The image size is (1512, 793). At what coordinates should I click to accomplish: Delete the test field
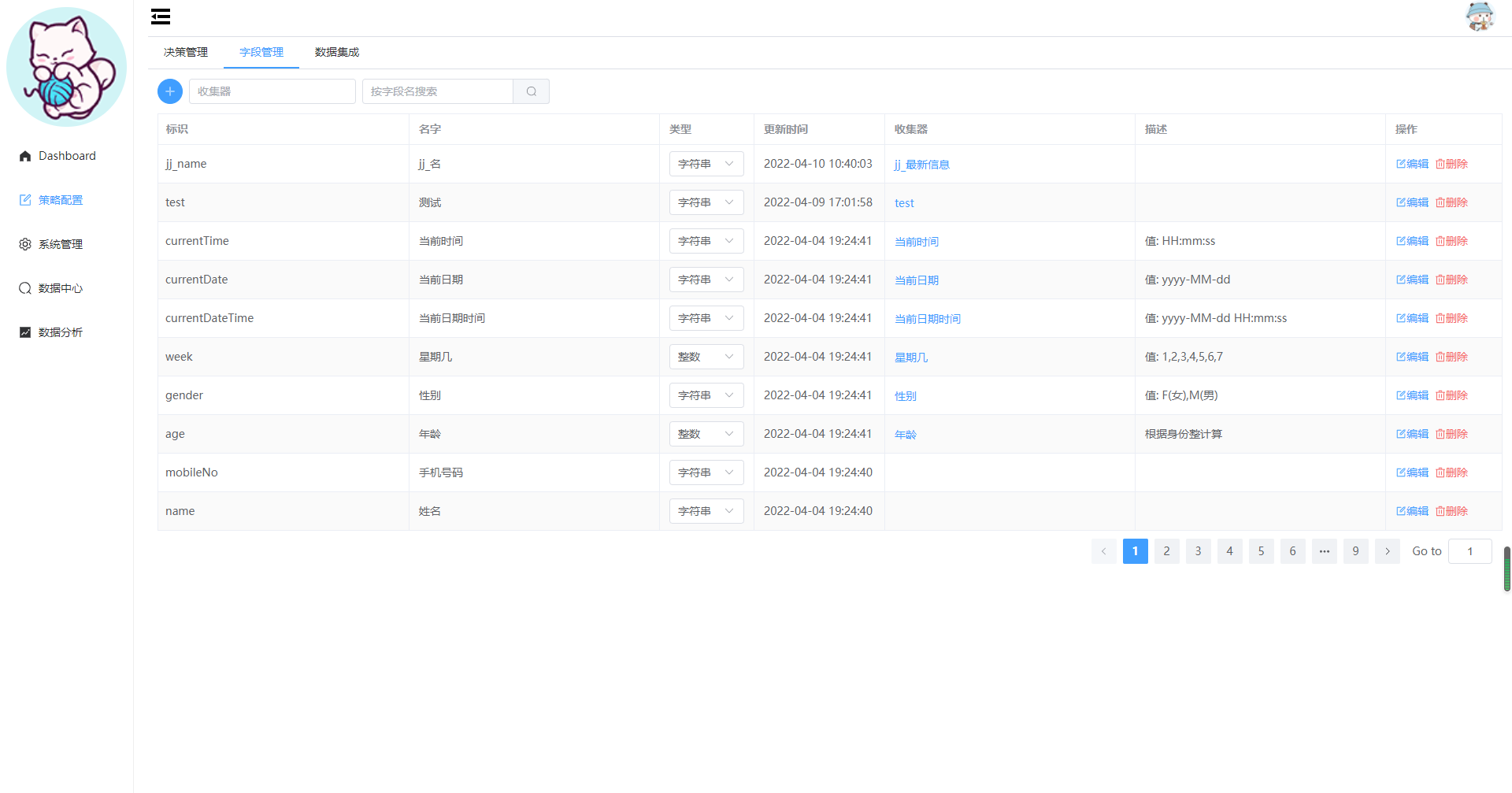1451,202
